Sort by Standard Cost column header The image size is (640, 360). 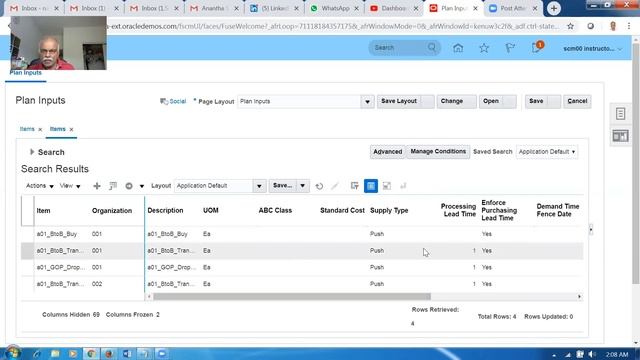tap(342, 211)
